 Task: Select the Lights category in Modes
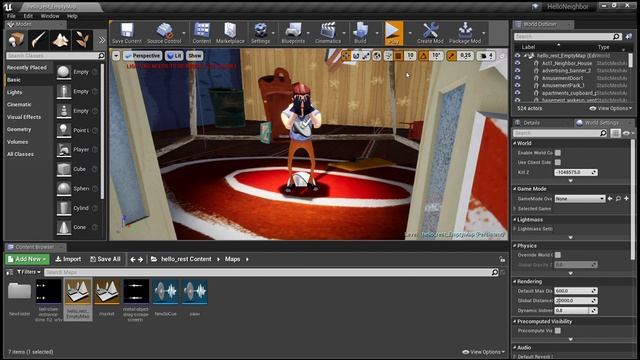pyautogui.click(x=15, y=92)
